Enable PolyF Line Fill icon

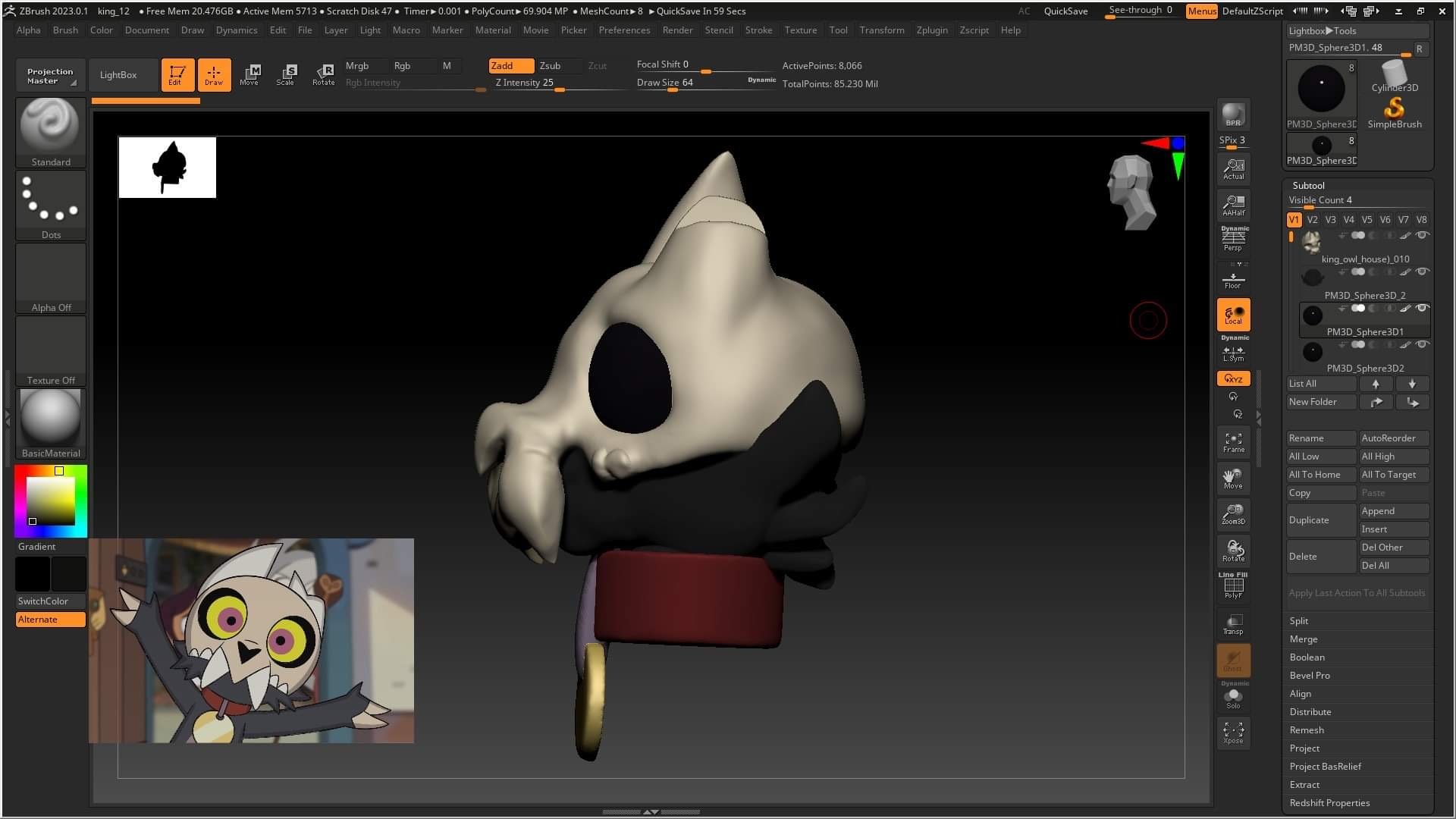coord(1233,587)
